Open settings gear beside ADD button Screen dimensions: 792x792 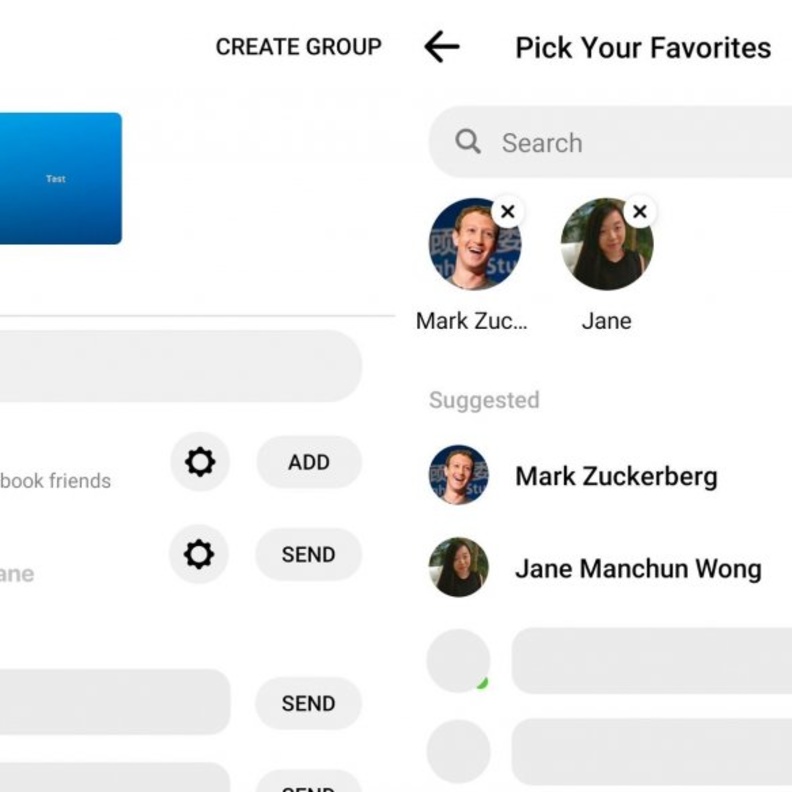[200, 462]
